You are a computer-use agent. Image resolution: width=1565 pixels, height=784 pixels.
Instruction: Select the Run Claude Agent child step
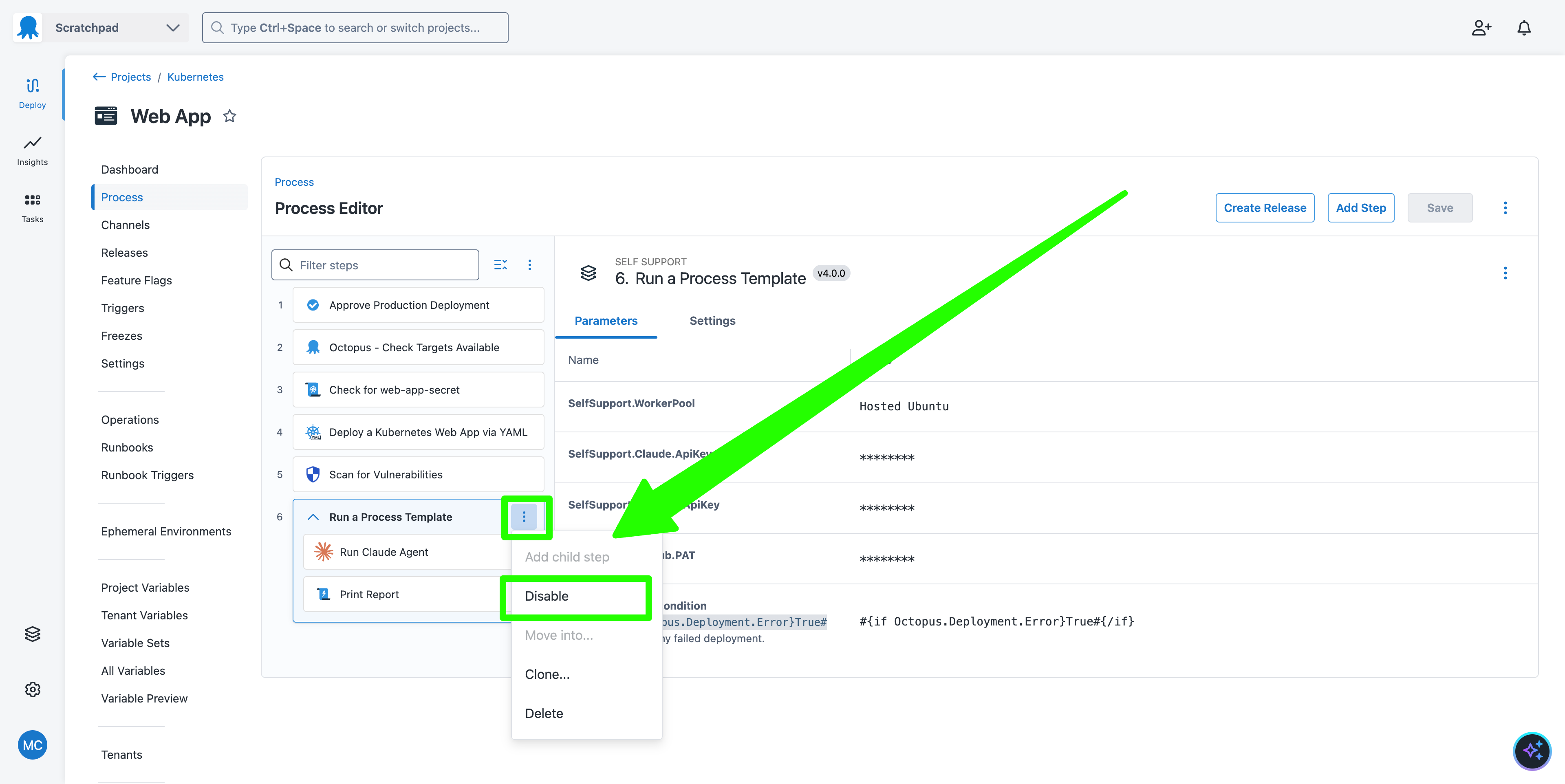(407, 551)
